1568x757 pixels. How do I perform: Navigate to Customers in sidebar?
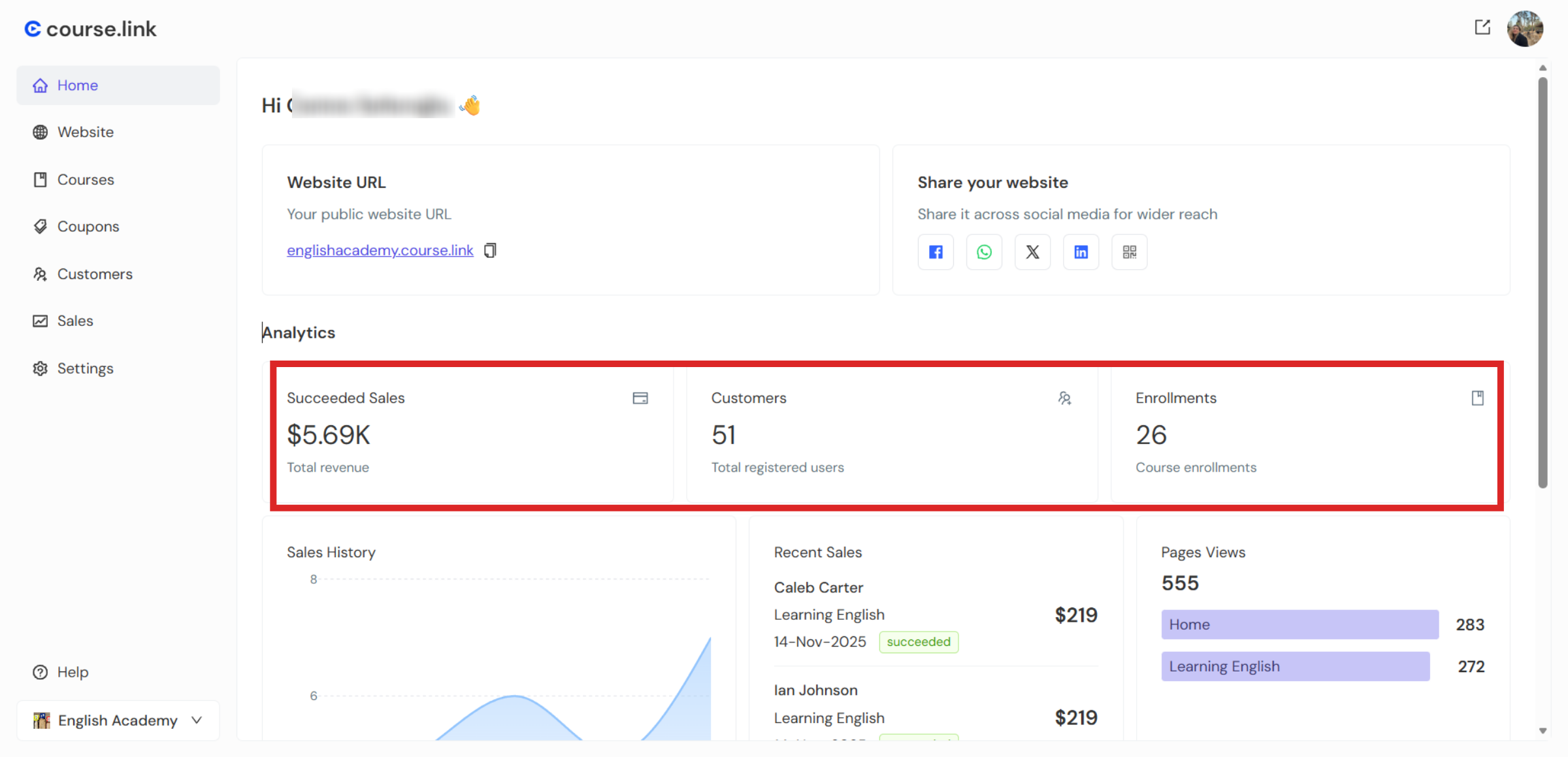pos(118,274)
